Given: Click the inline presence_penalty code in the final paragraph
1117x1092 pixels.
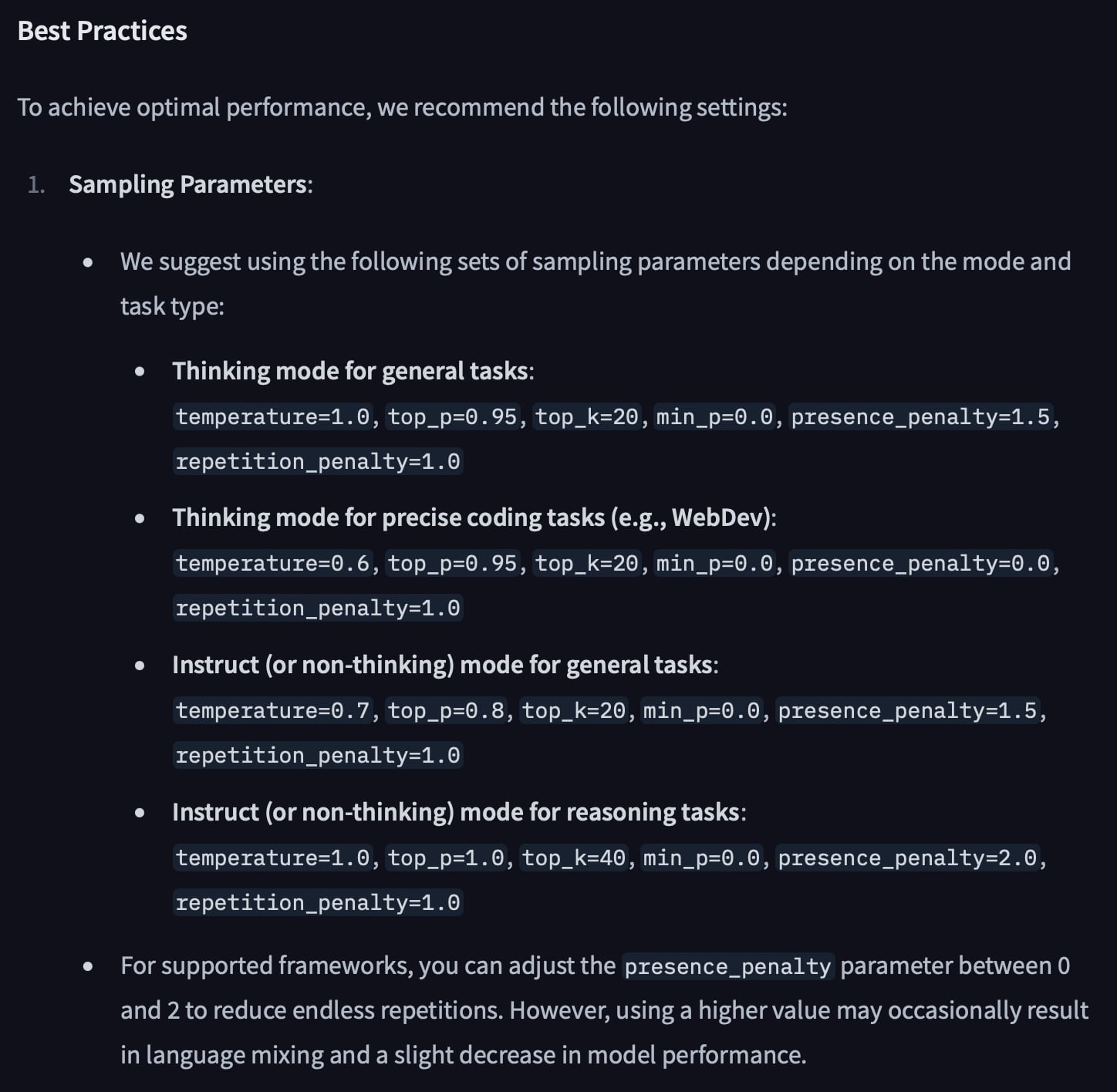Looking at the screenshot, I should coord(727,967).
